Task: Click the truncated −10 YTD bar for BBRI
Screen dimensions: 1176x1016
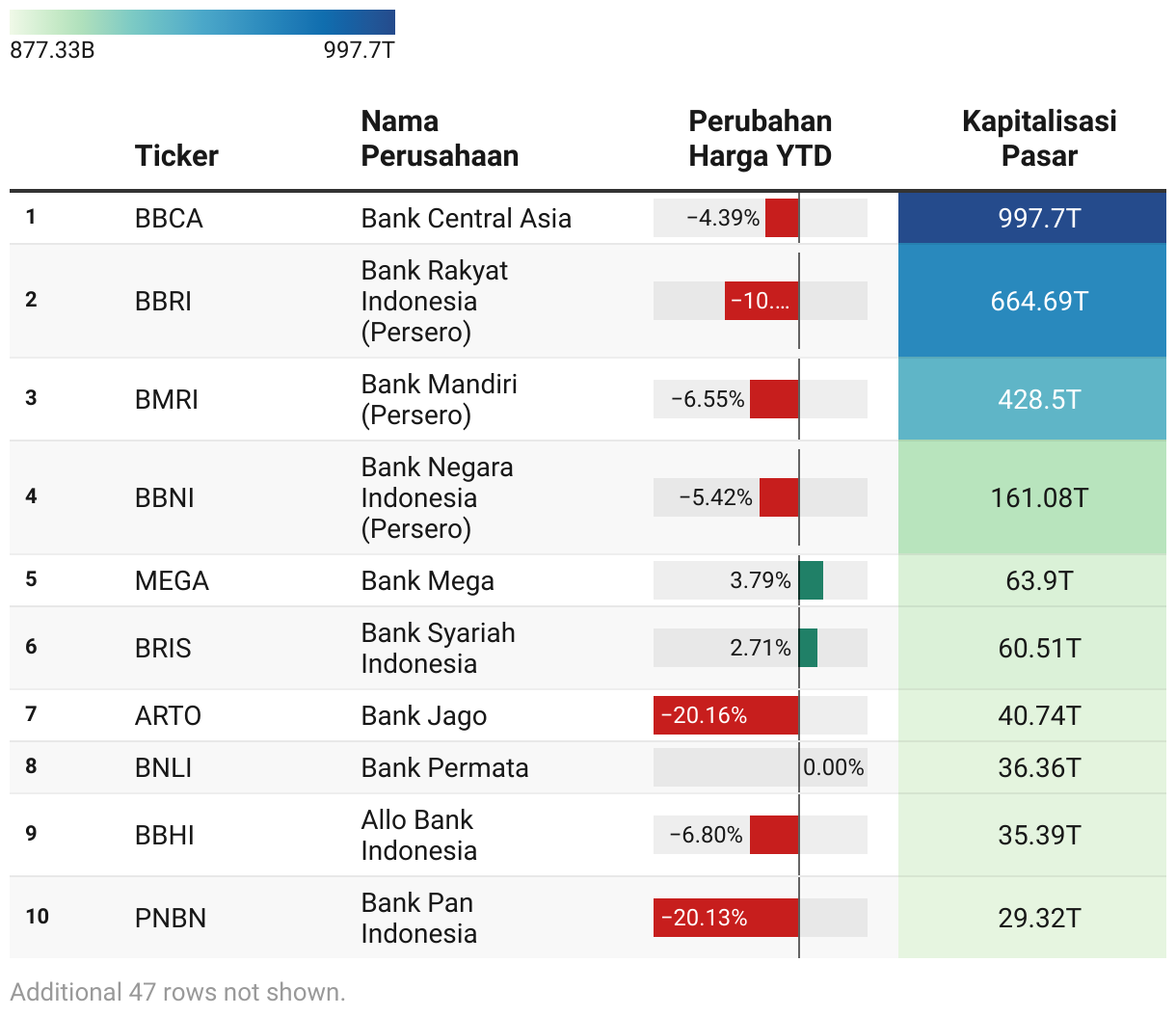Action: 761,301
